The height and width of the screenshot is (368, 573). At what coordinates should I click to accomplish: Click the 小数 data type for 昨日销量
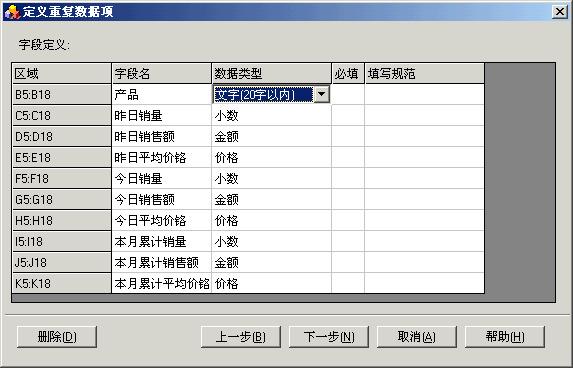tap(272, 115)
